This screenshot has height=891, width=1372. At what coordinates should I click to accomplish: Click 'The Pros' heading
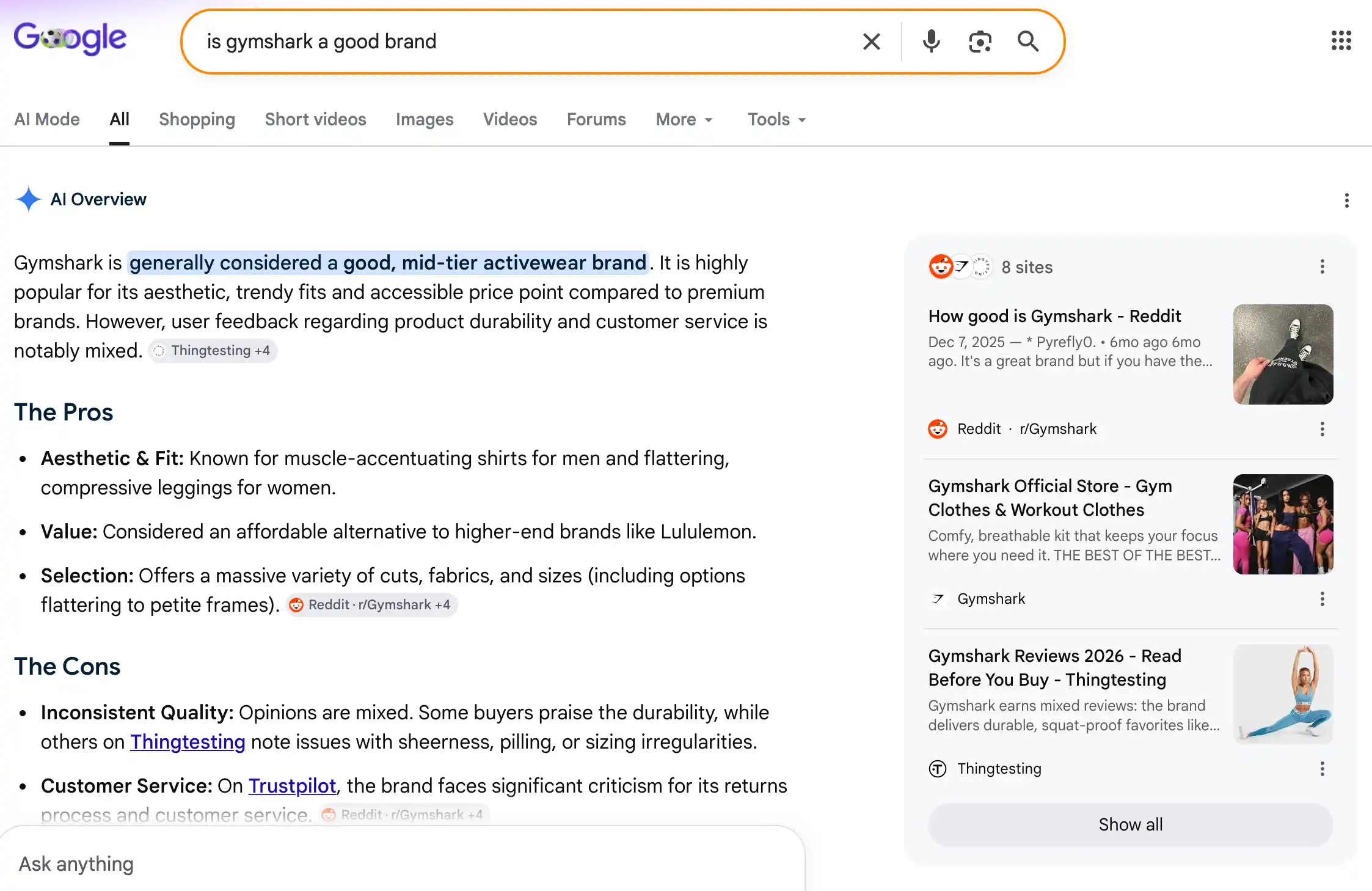coord(64,412)
